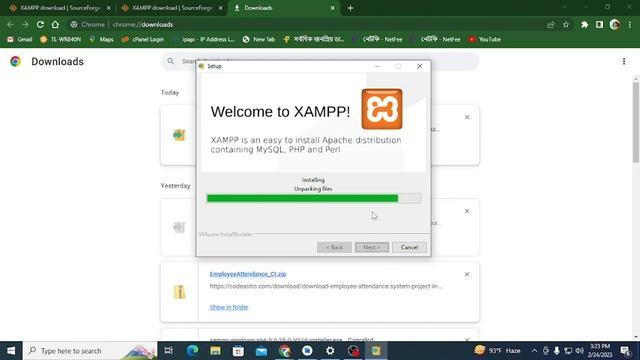Open Chrome three-dot menu in toolbar
The height and width of the screenshot is (360, 640).
630,24
